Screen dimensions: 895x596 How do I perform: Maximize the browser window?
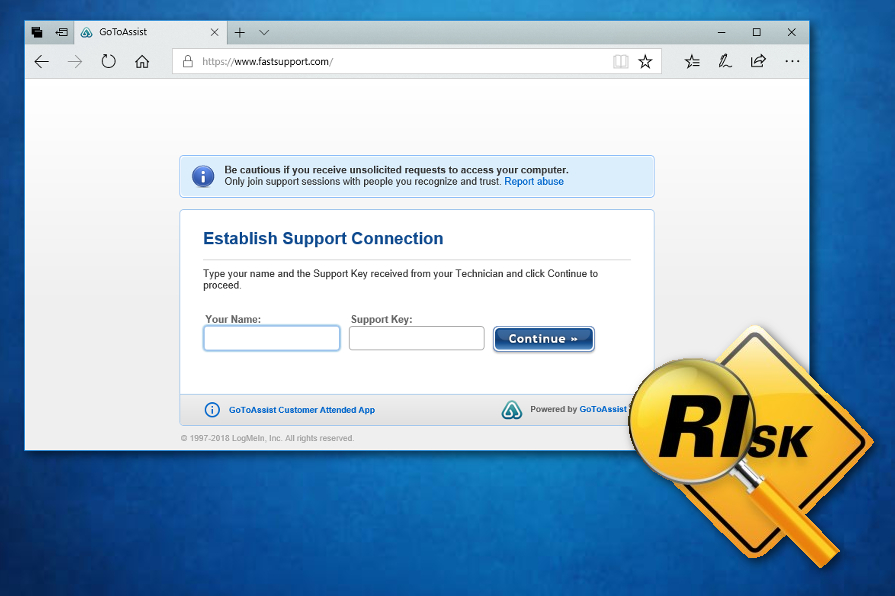coord(757,33)
